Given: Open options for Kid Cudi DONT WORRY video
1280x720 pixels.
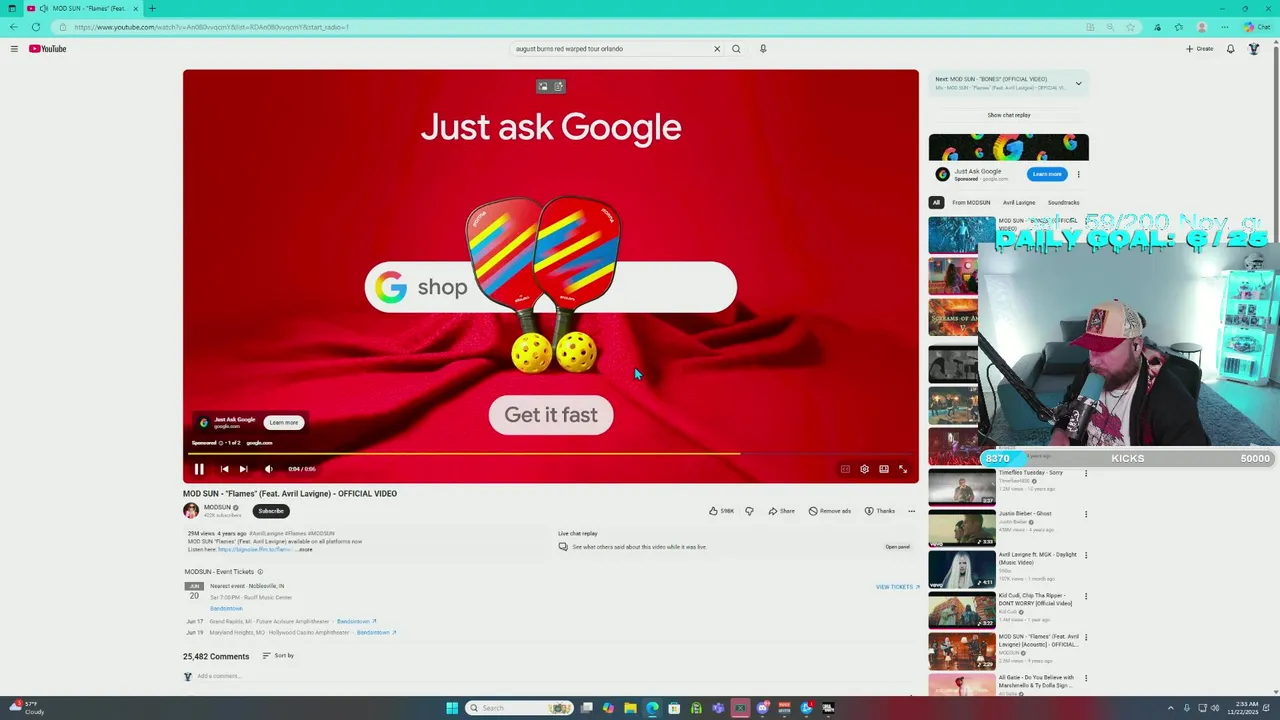Looking at the screenshot, I should point(1086,597).
